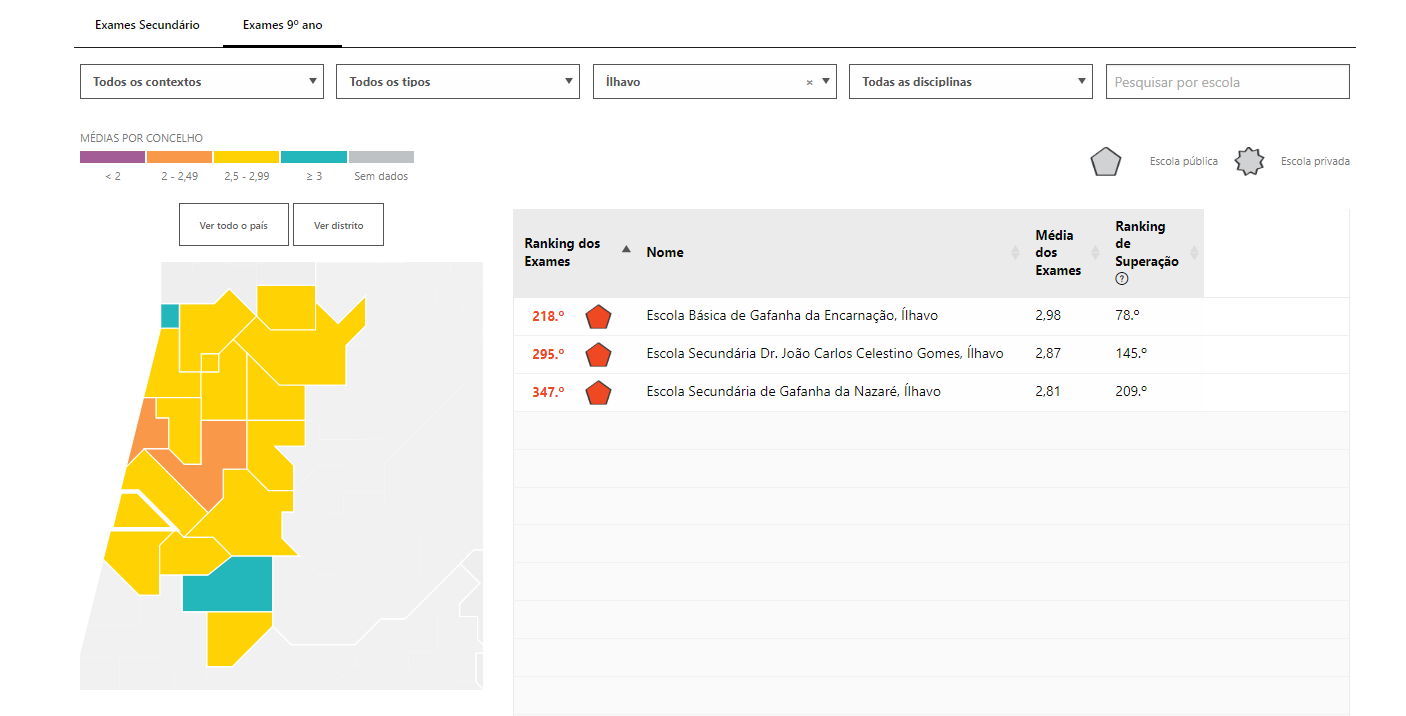Switch to the Exames Secundário tab
The image size is (1406, 716).
[x=147, y=25]
